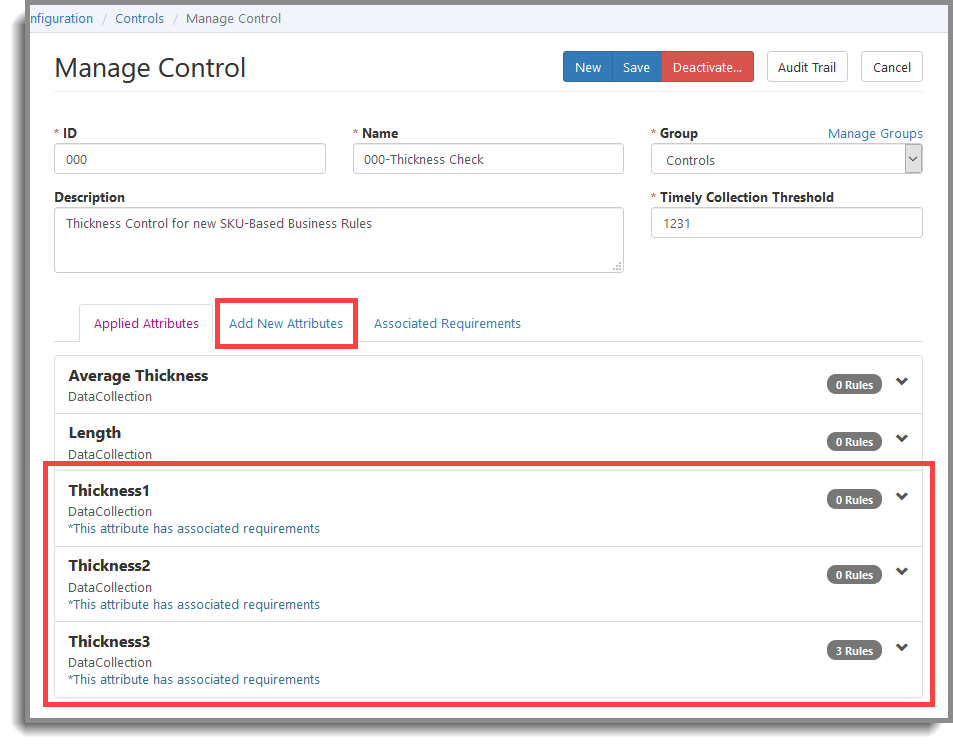Open the Group dropdown
The height and width of the screenshot is (748, 953).
tap(786, 159)
